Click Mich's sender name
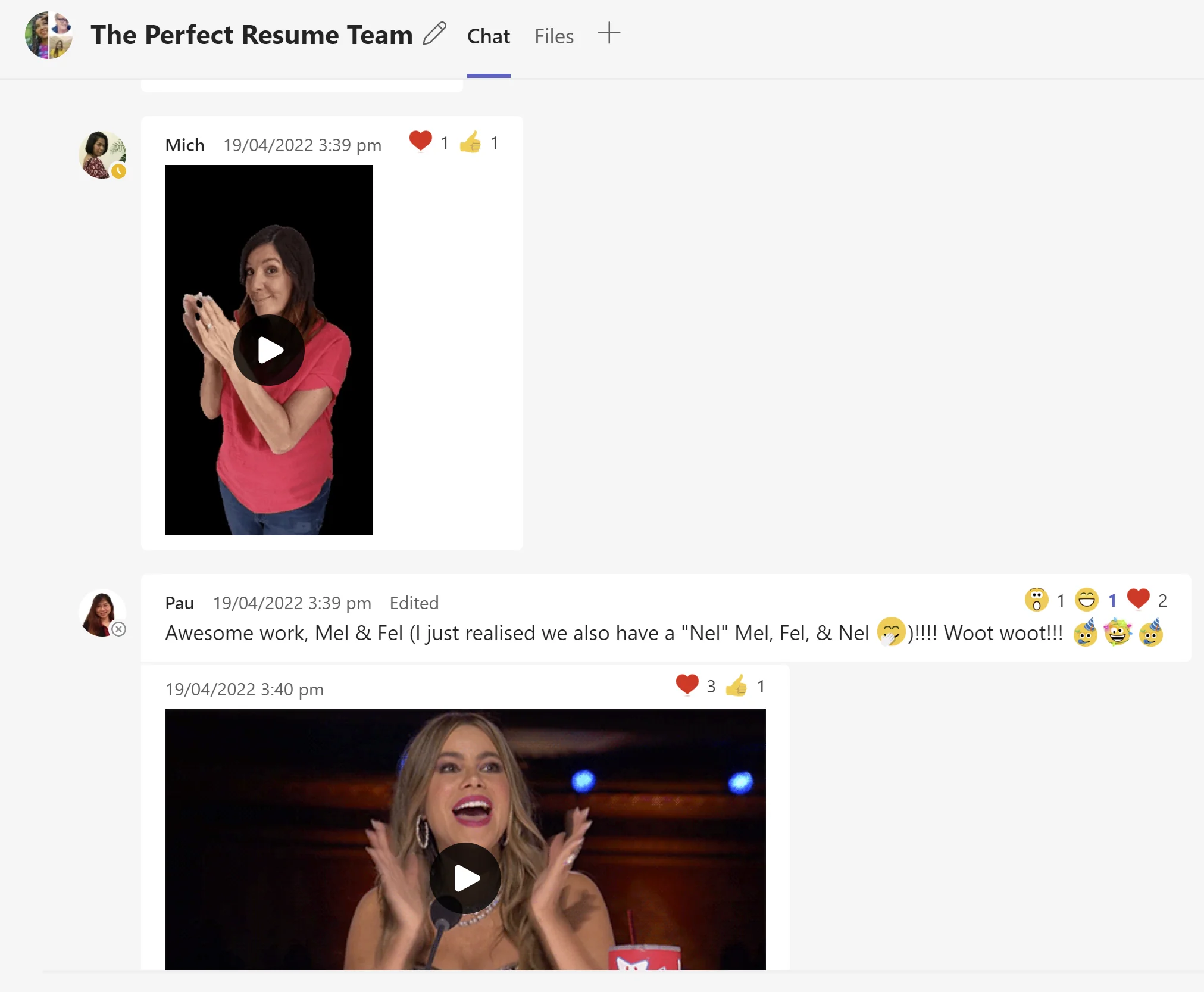 [x=184, y=145]
